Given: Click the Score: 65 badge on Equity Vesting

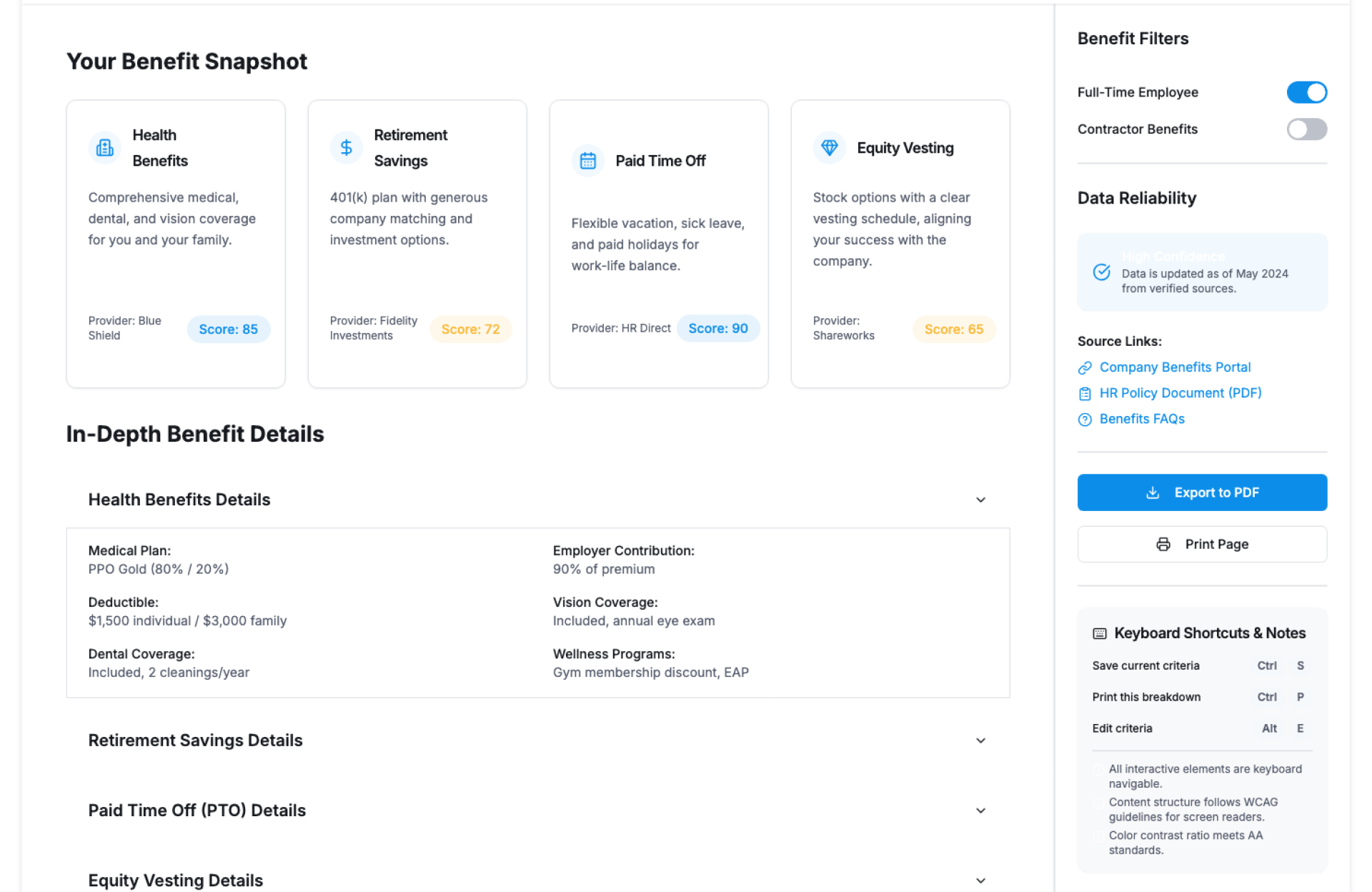Looking at the screenshot, I should (x=953, y=329).
